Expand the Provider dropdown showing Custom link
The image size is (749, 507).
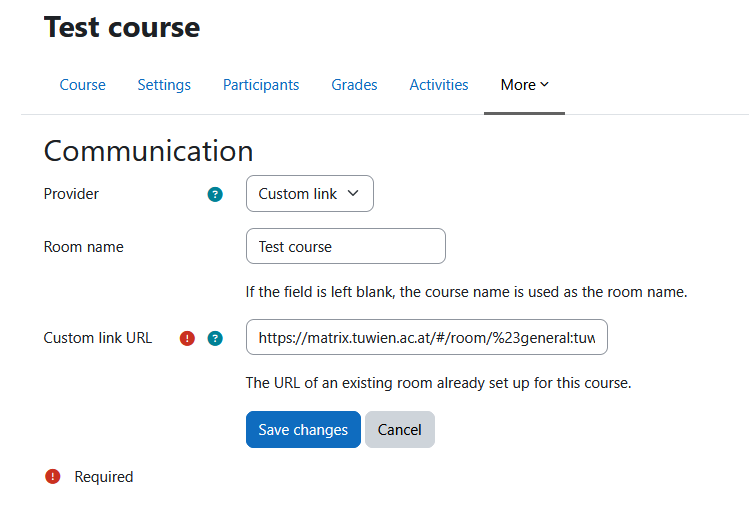309,194
